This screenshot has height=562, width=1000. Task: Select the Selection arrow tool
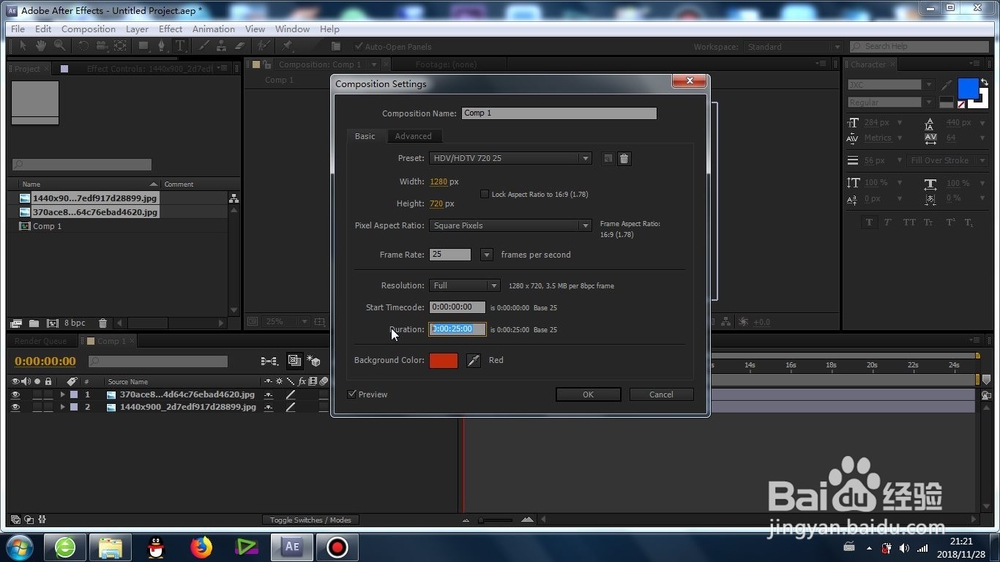23,46
